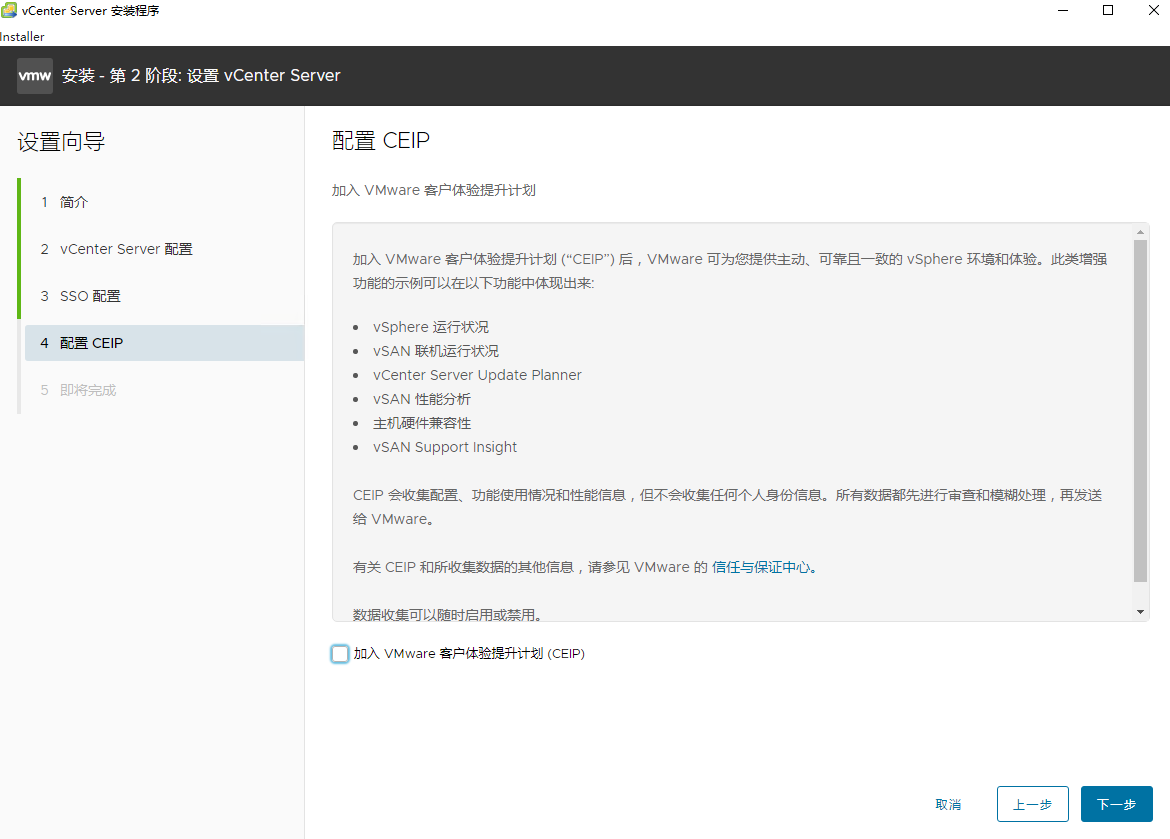Click the '主机硬件兼容性' list item
This screenshot has height=839, width=1170.
pos(422,423)
